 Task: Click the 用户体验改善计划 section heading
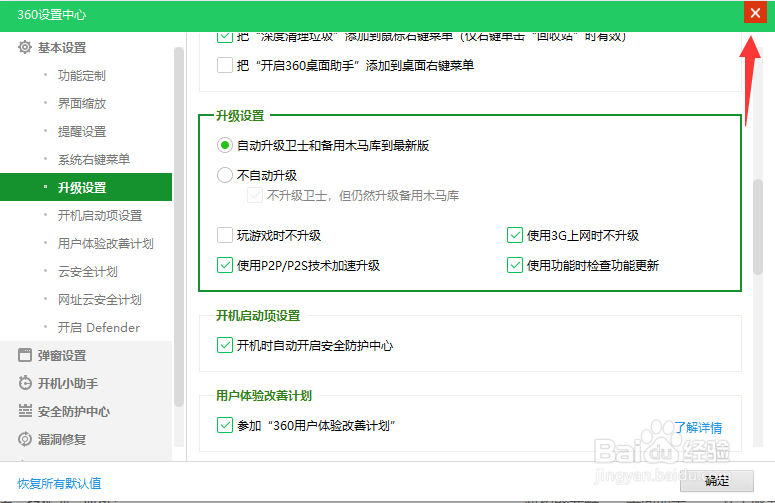[x=264, y=396]
